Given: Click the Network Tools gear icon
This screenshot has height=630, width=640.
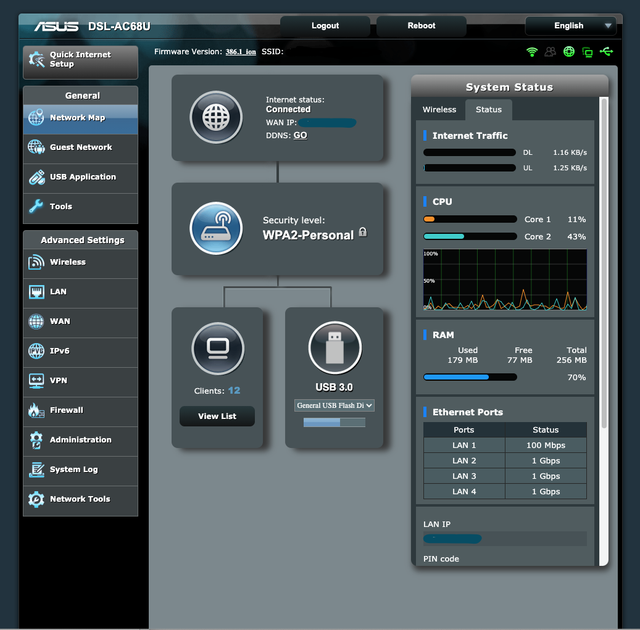Looking at the screenshot, I should [36, 499].
